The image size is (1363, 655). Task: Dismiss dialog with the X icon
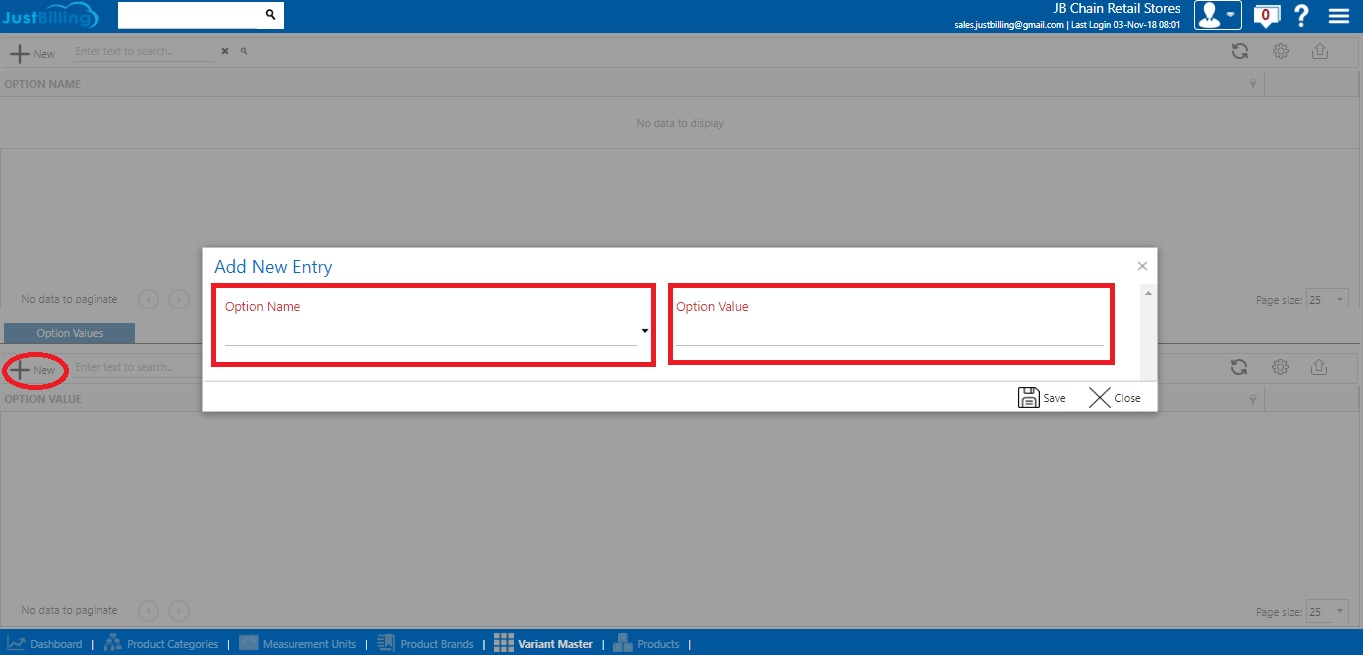tap(1142, 266)
